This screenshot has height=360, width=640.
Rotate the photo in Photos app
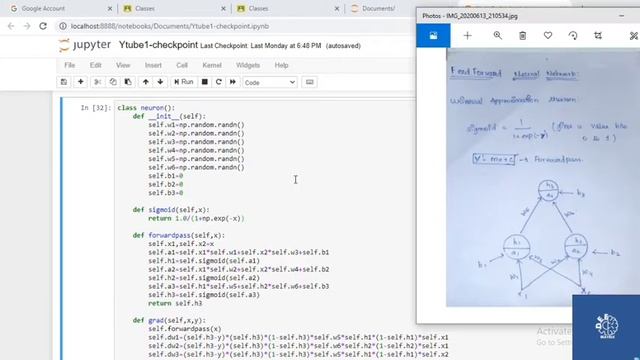point(573,36)
